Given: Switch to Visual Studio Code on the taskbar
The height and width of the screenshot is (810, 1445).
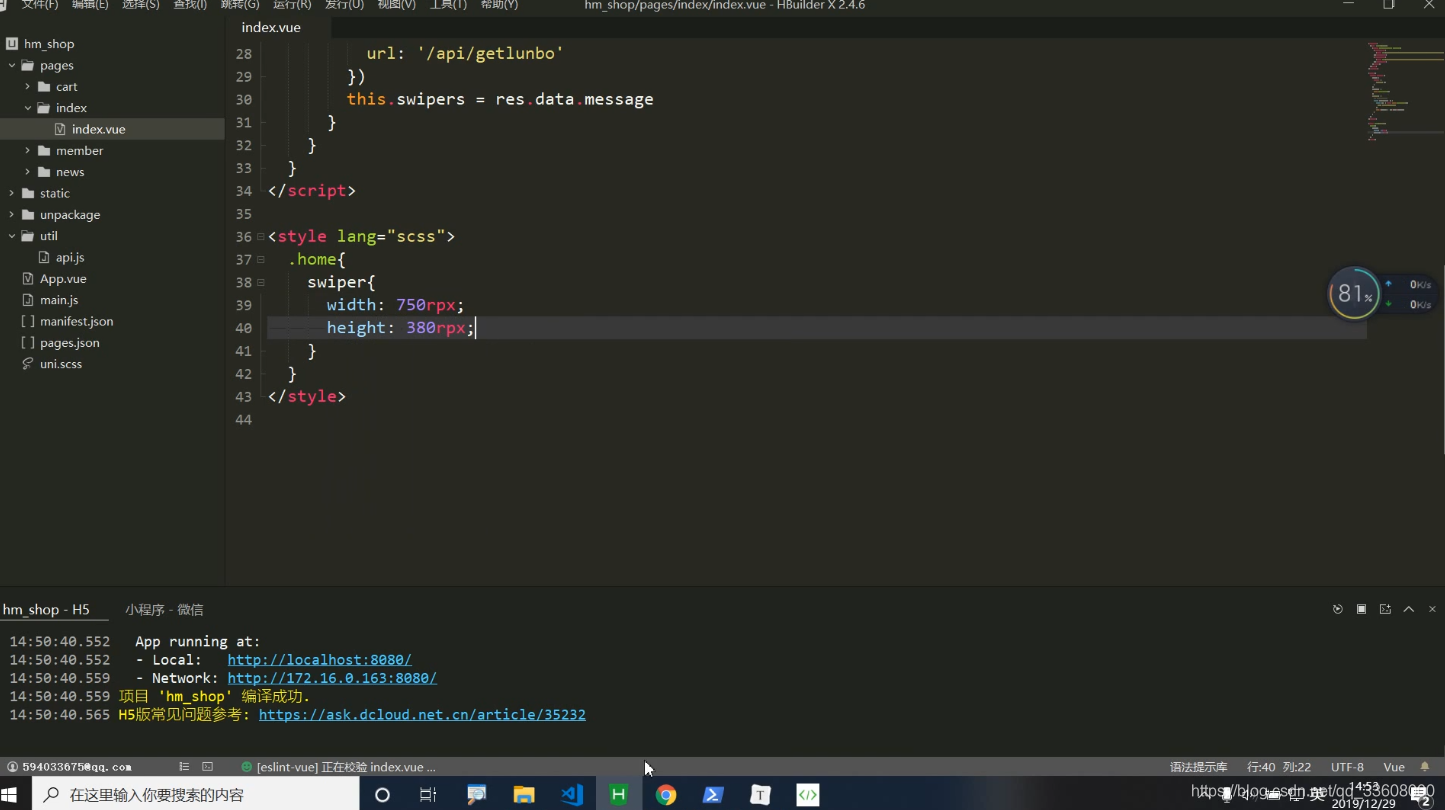Looking at the screenshot, I should click(572, 795).
